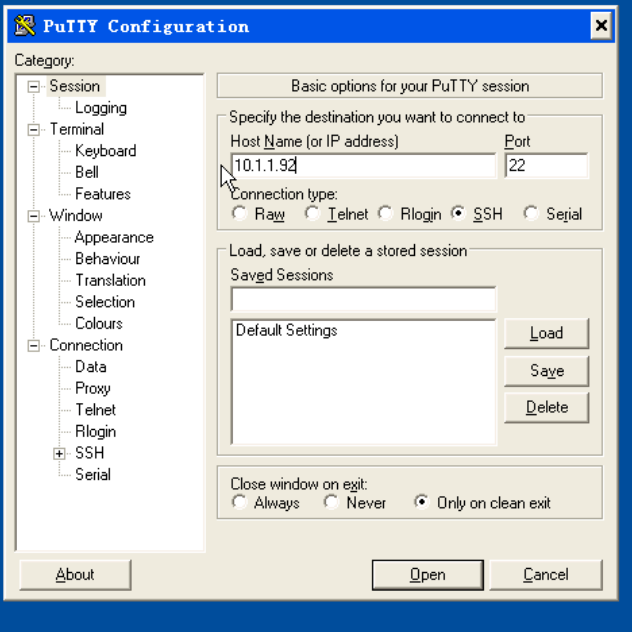Click the PuTTY icon in title bar
This screenshot has height=632, width=632.
coord(25,26)
